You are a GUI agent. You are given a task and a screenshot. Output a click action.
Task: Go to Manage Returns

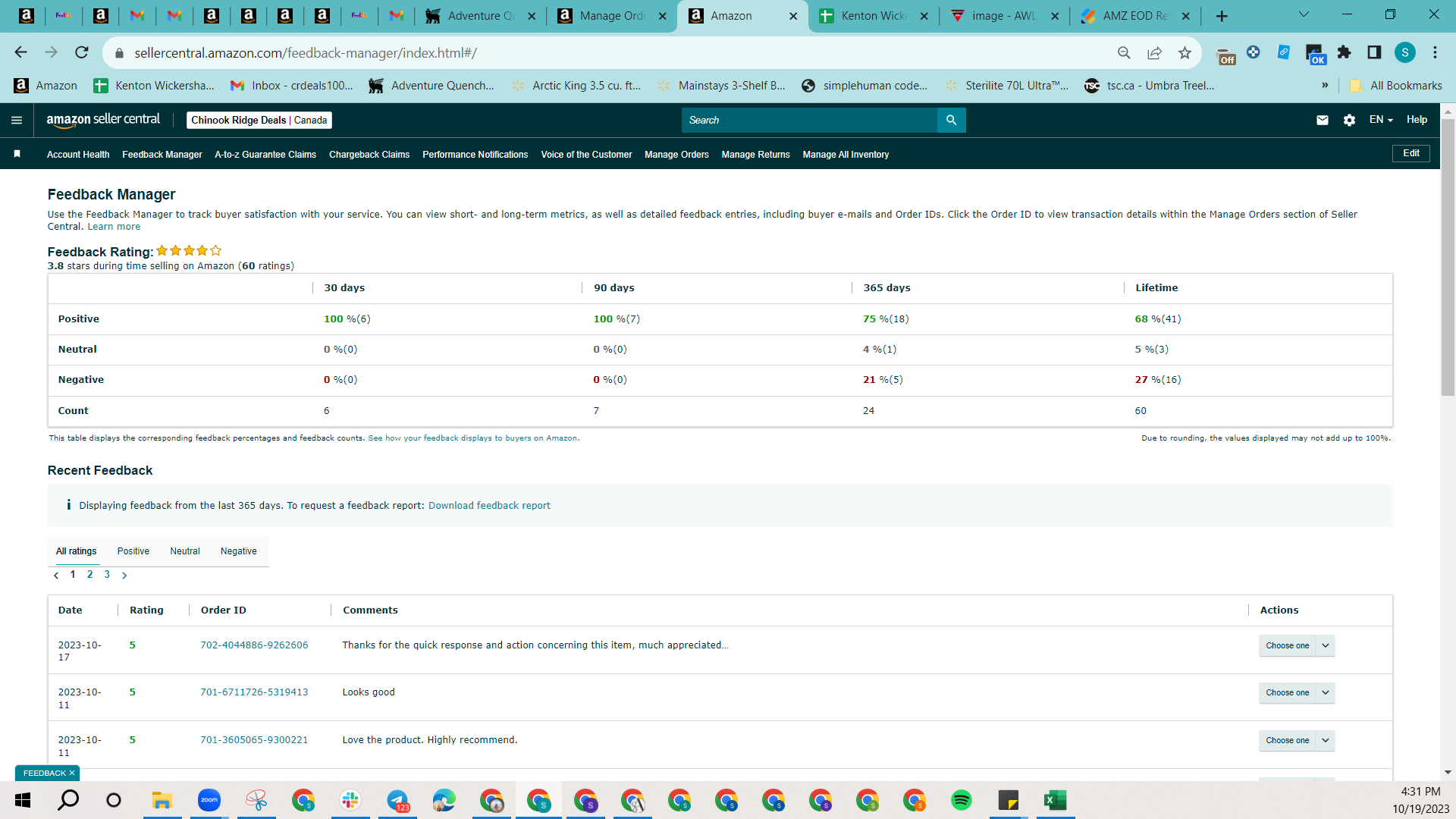(756, 155)
